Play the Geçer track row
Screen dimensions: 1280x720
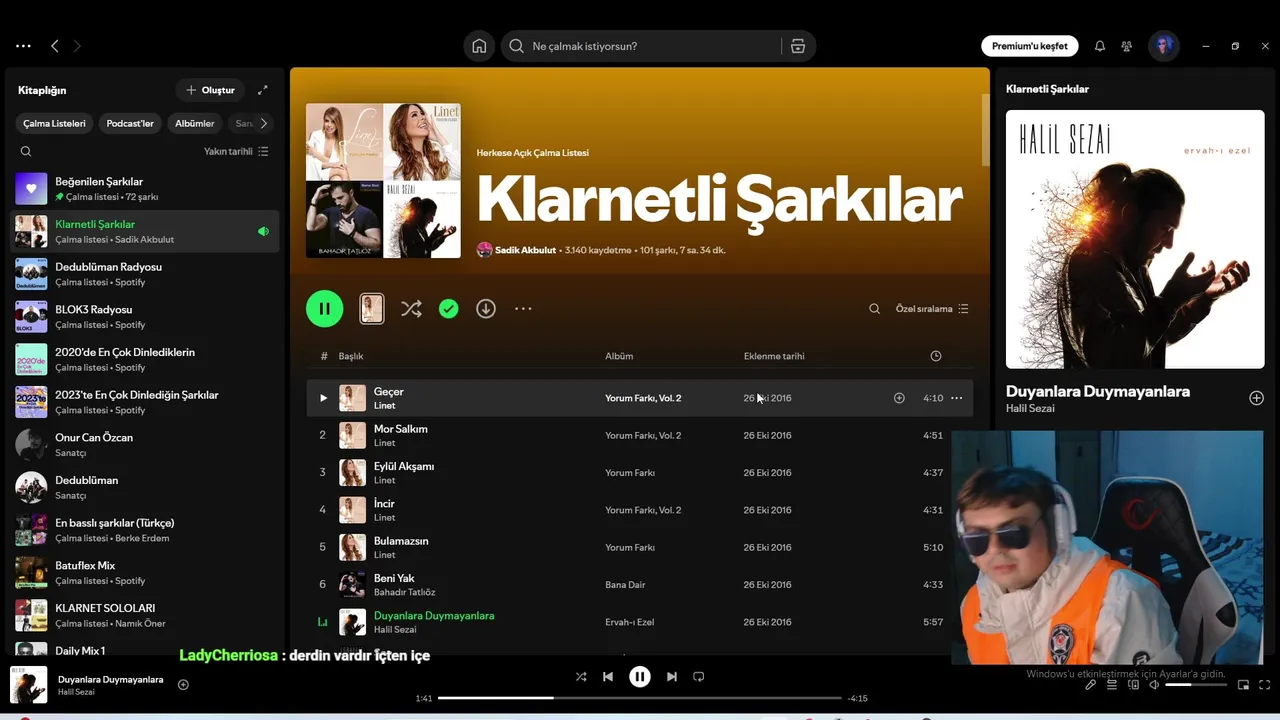[323, 398]
